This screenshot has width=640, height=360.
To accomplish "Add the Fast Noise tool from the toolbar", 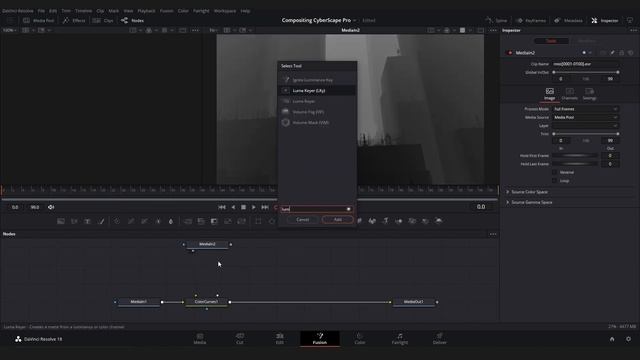I will [x=74, y=221].
